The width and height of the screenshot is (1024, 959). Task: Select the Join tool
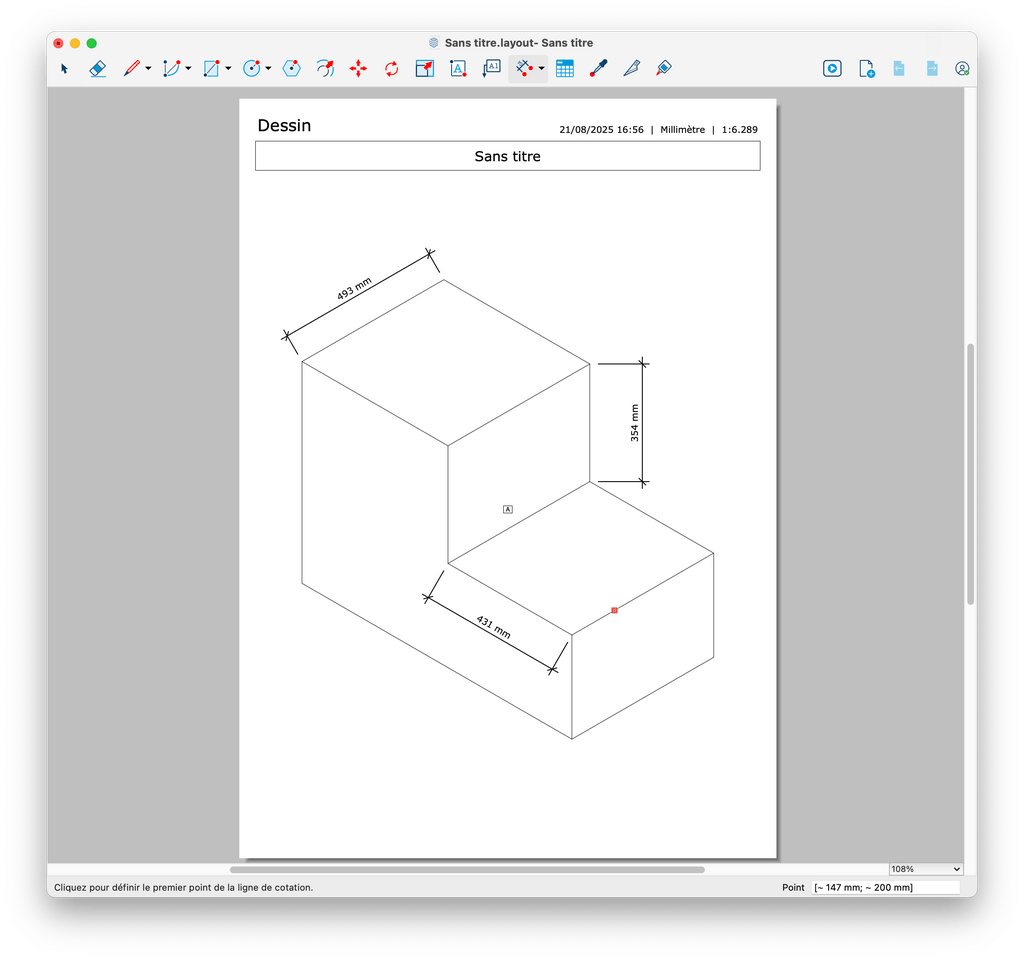(664, 69)
